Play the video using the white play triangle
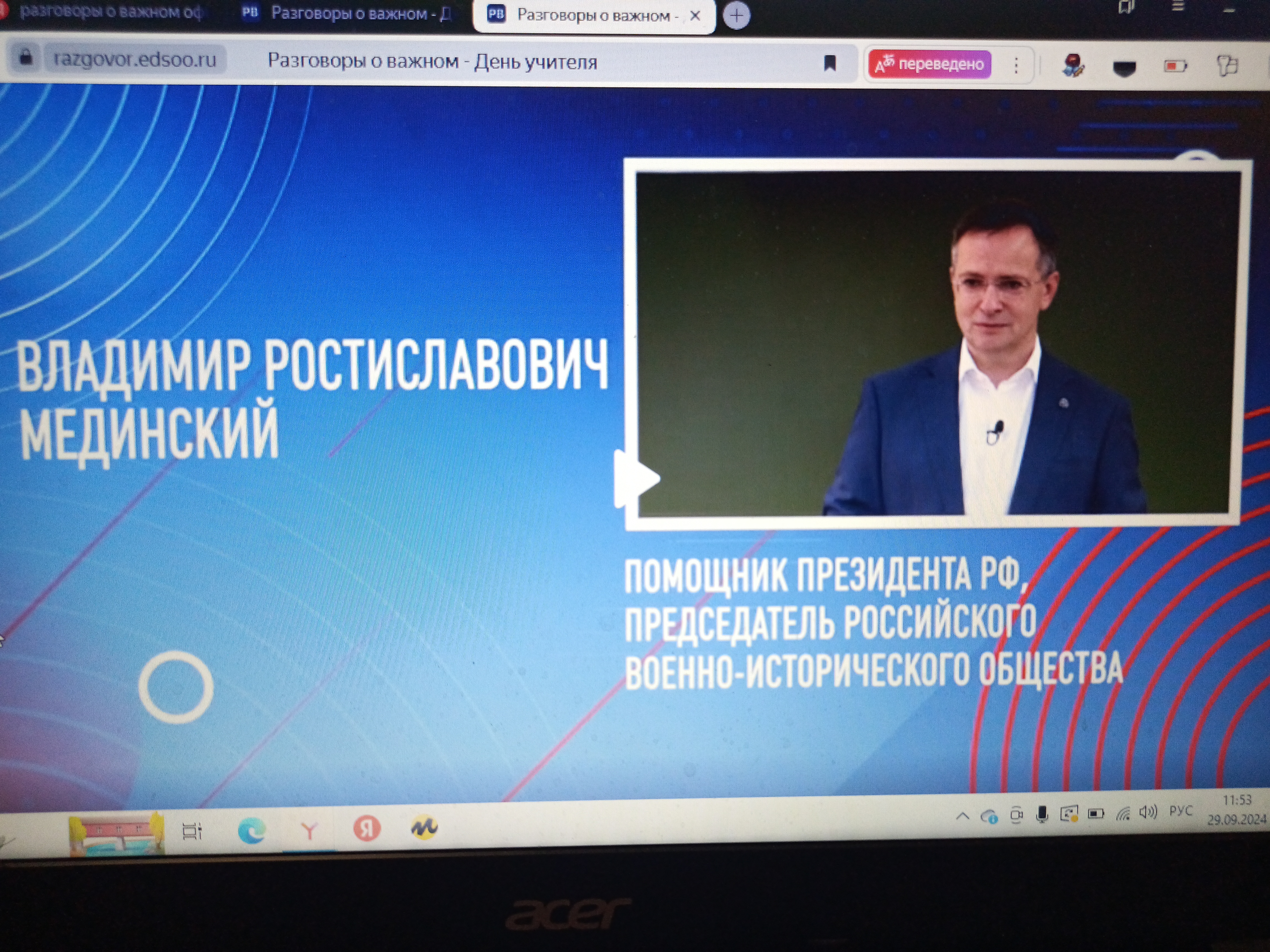 (x=636, y=478)
